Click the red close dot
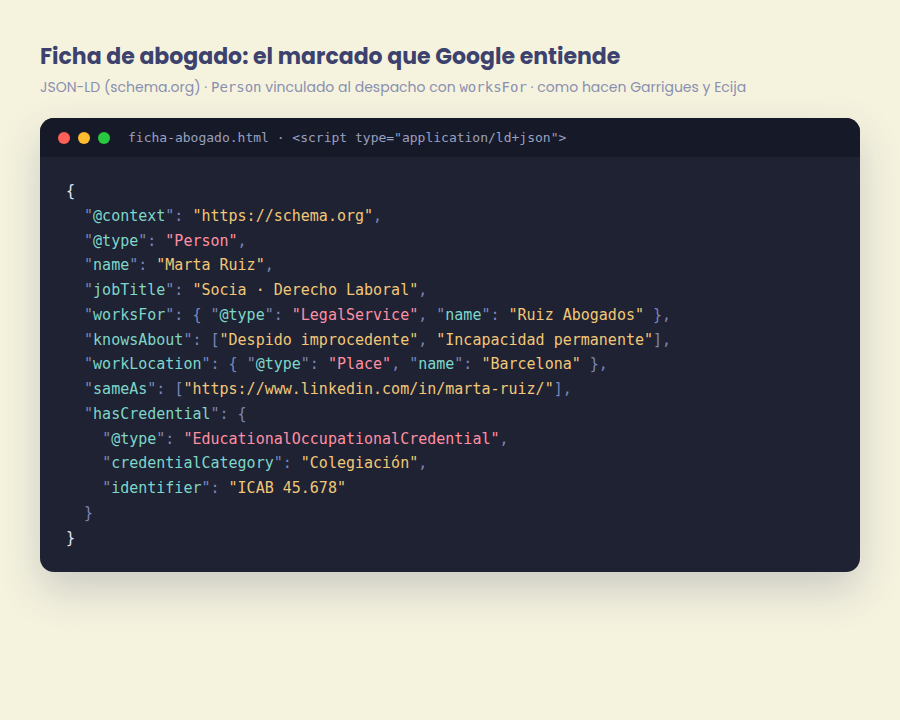This screenshot has height=720, width=900. [x=64, y=138]
